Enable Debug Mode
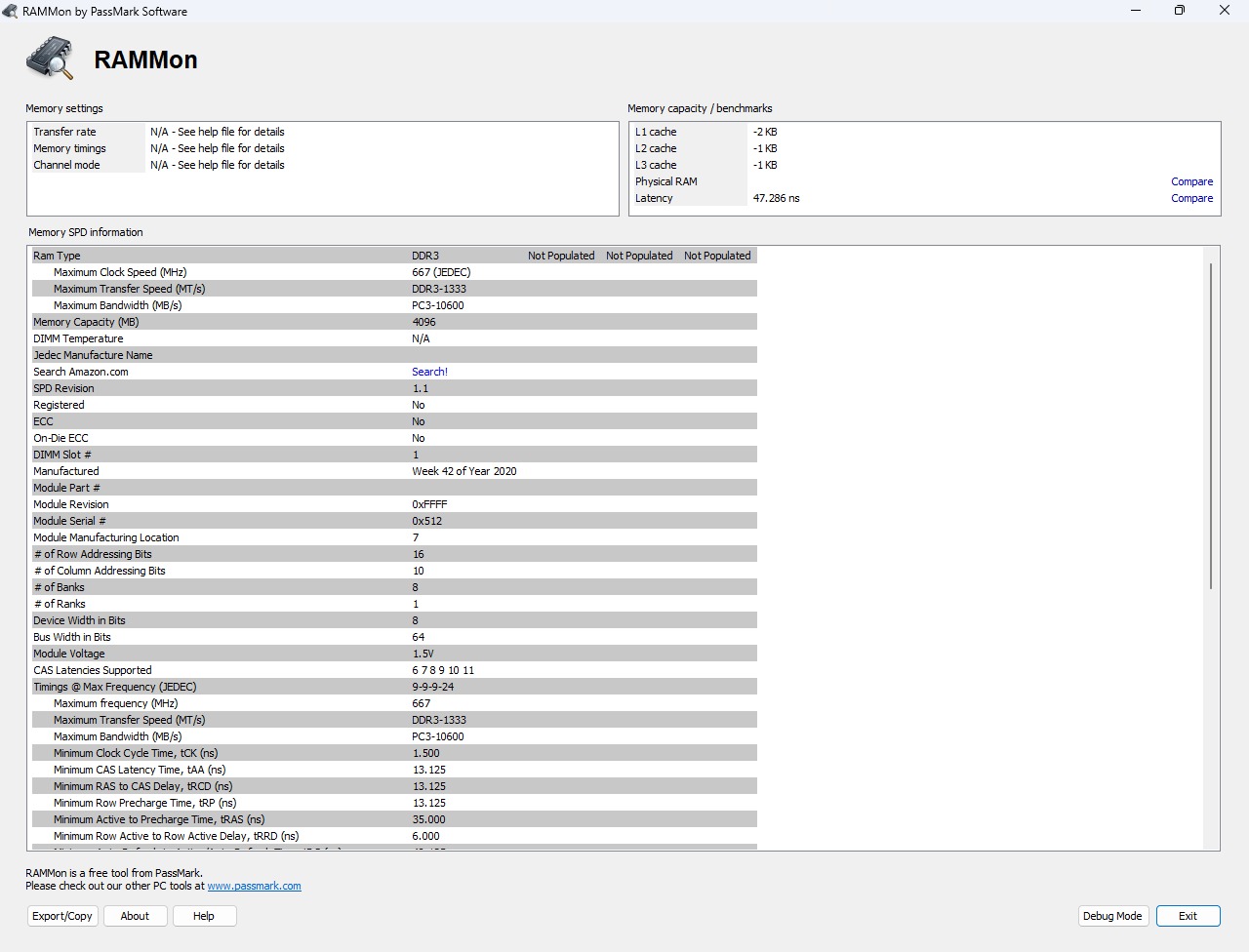 coord(1112,916)
